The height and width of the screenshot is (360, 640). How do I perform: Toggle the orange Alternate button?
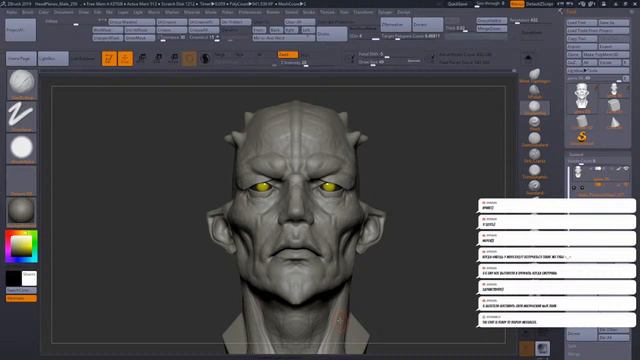21,298
